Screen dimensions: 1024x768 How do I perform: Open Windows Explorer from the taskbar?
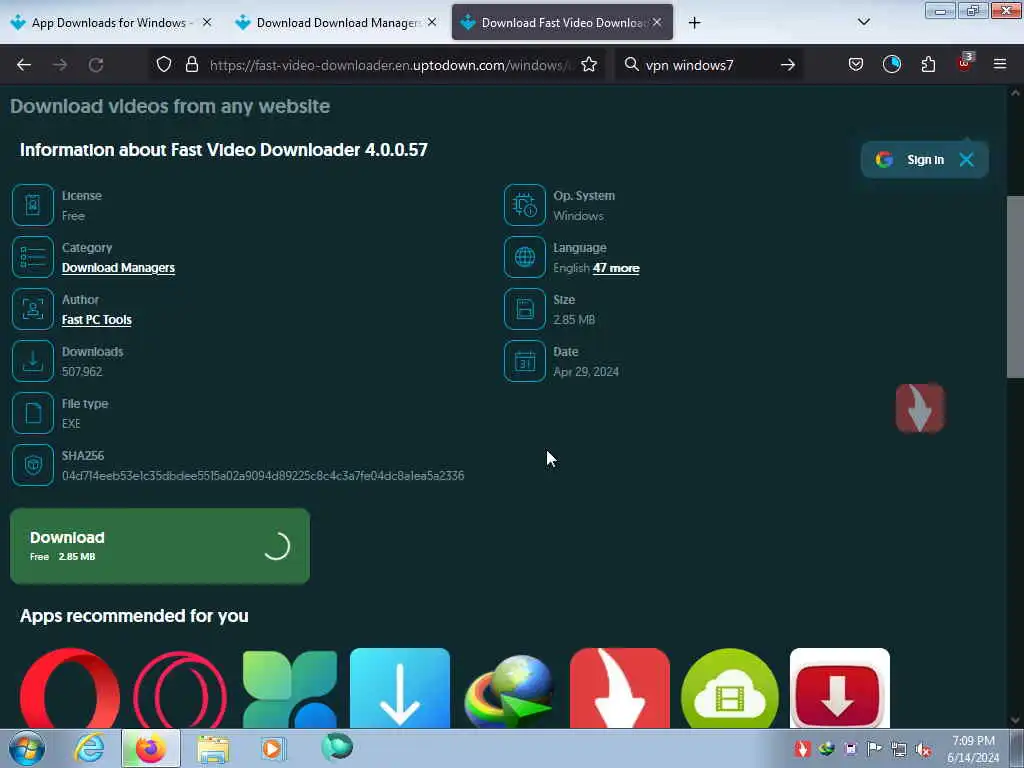tap(213, 749)
